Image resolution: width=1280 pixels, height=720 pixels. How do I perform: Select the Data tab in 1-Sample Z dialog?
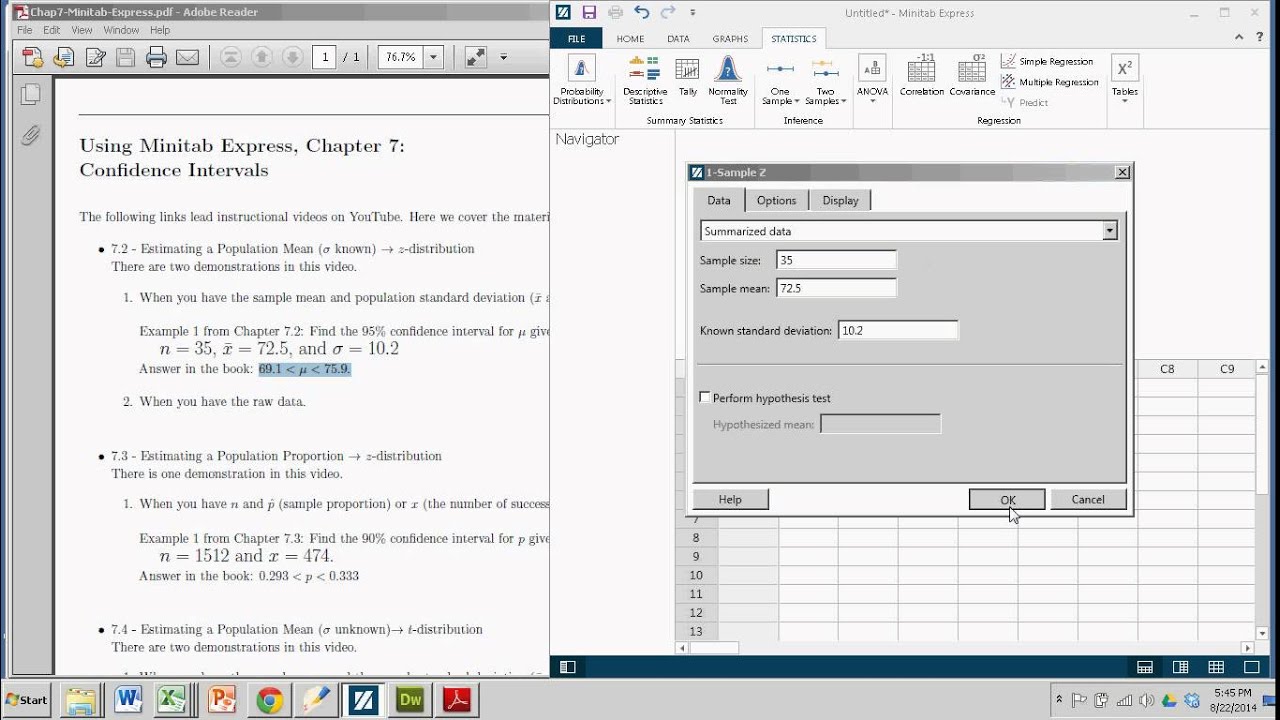(x=719, y=200)
